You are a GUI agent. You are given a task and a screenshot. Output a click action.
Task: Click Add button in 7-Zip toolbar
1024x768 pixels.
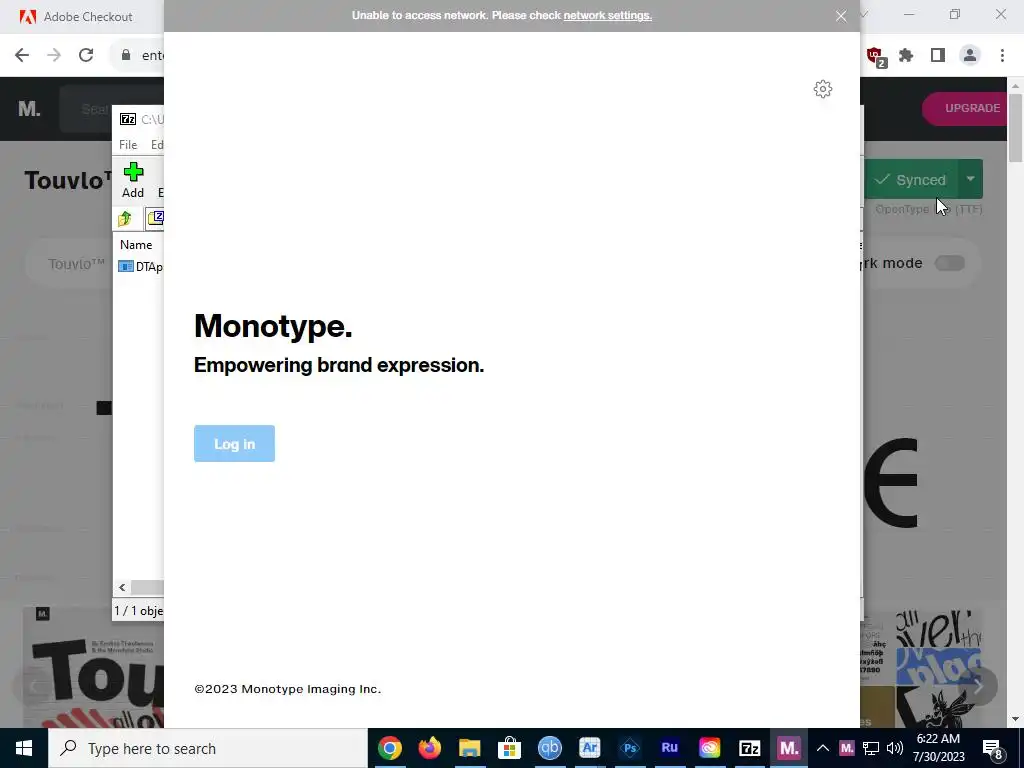tap(133, 181)
